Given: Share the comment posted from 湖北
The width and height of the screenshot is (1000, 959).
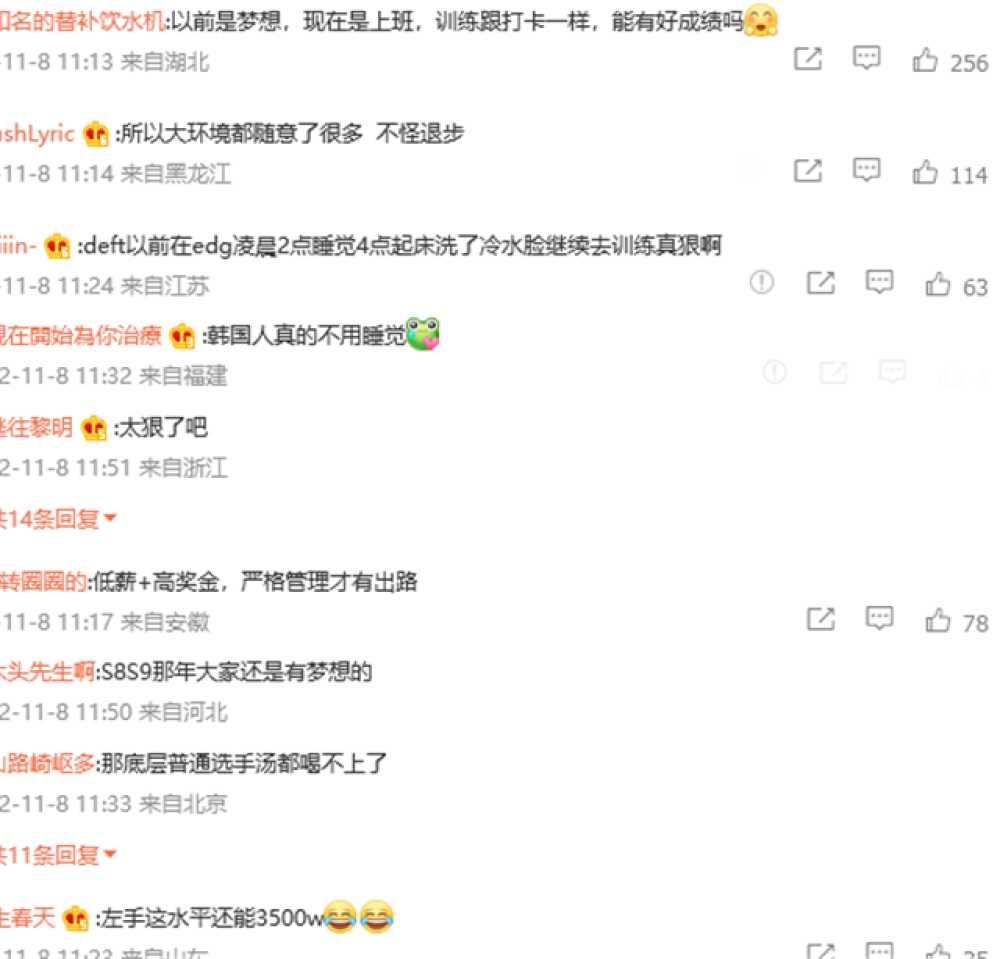Looking at the screenshot, I should coord(808,59).
